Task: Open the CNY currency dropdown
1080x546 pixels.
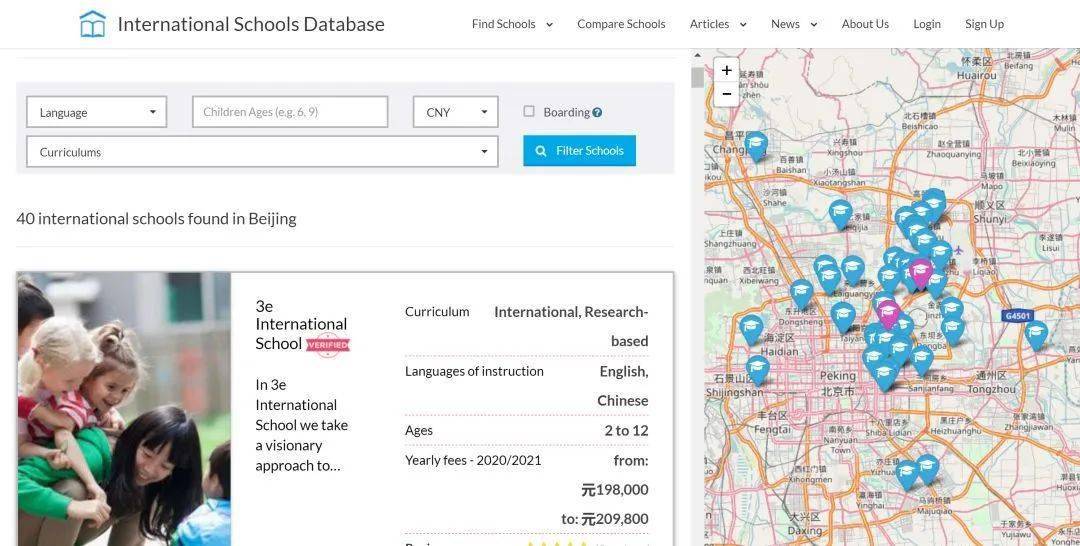Action: tap(455, 112)
